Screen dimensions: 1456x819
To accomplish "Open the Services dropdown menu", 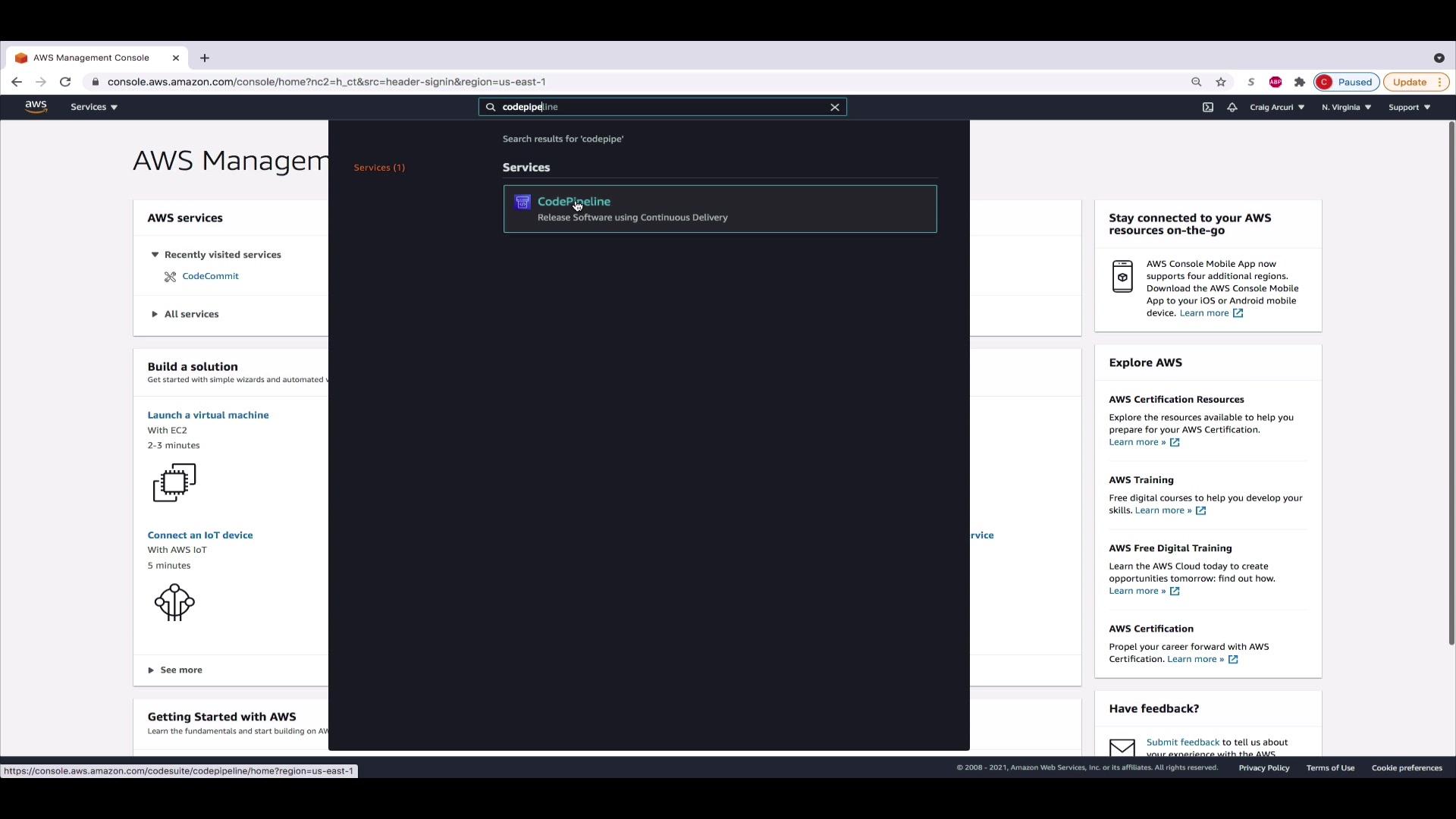I will click(x=94, y=107).
